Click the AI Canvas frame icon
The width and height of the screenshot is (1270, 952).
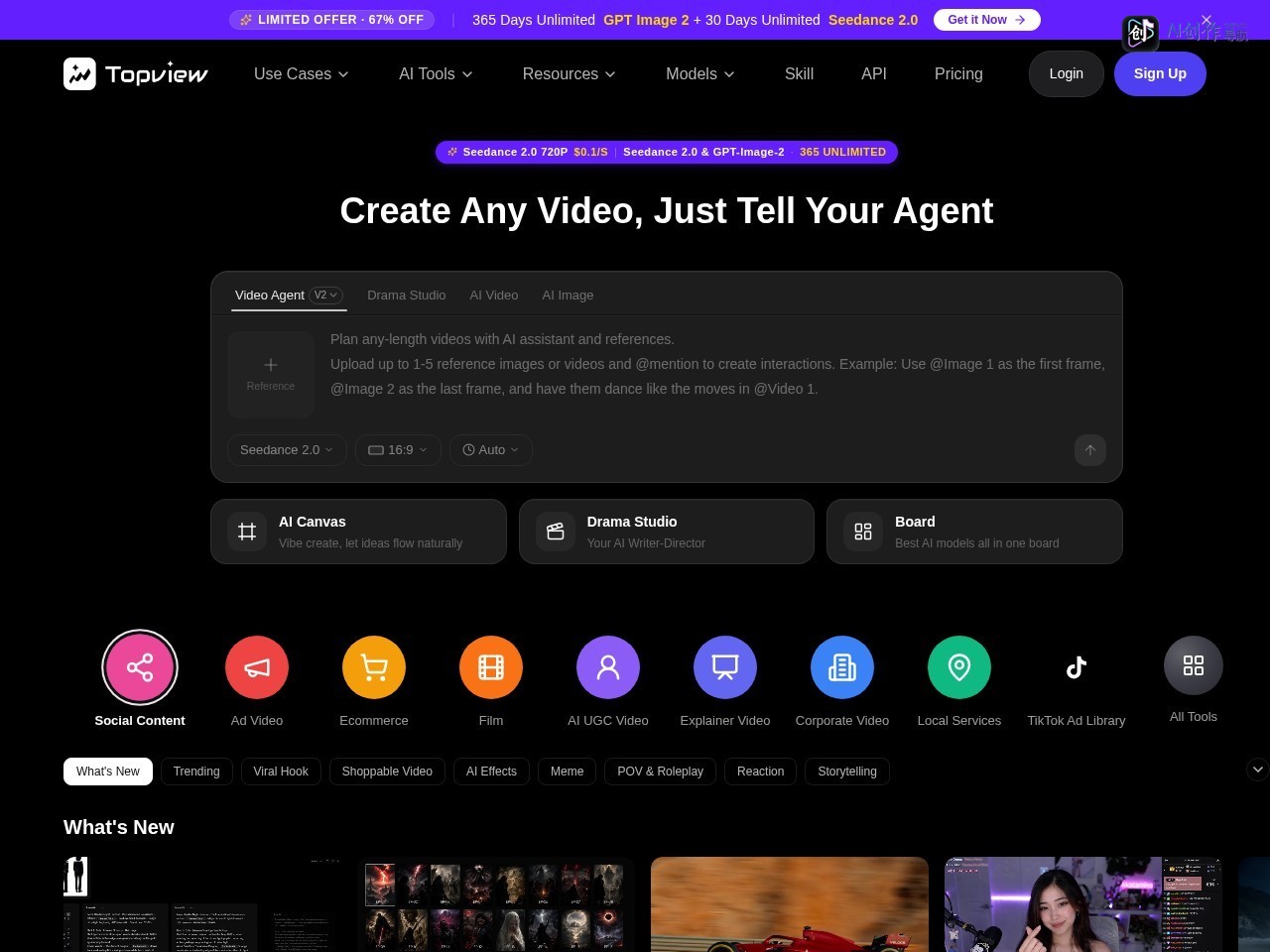coord(247,532)
